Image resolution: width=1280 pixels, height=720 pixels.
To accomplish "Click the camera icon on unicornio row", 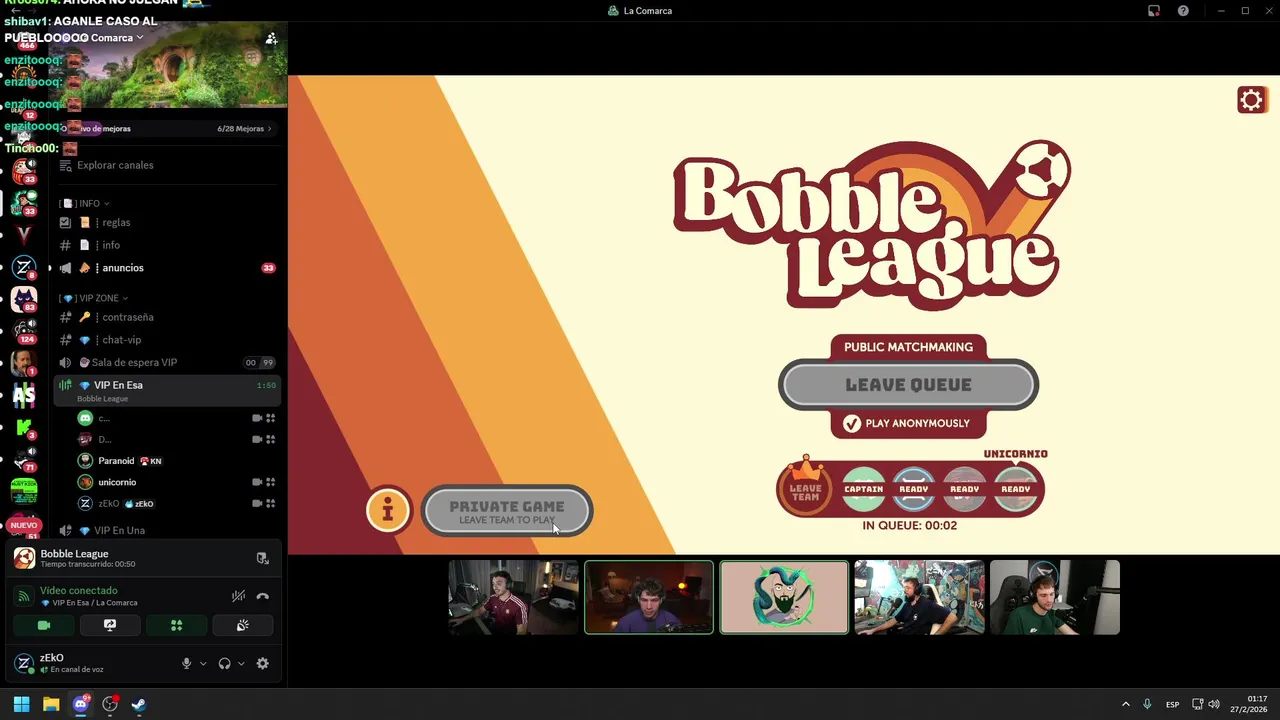I will (257, 482).
